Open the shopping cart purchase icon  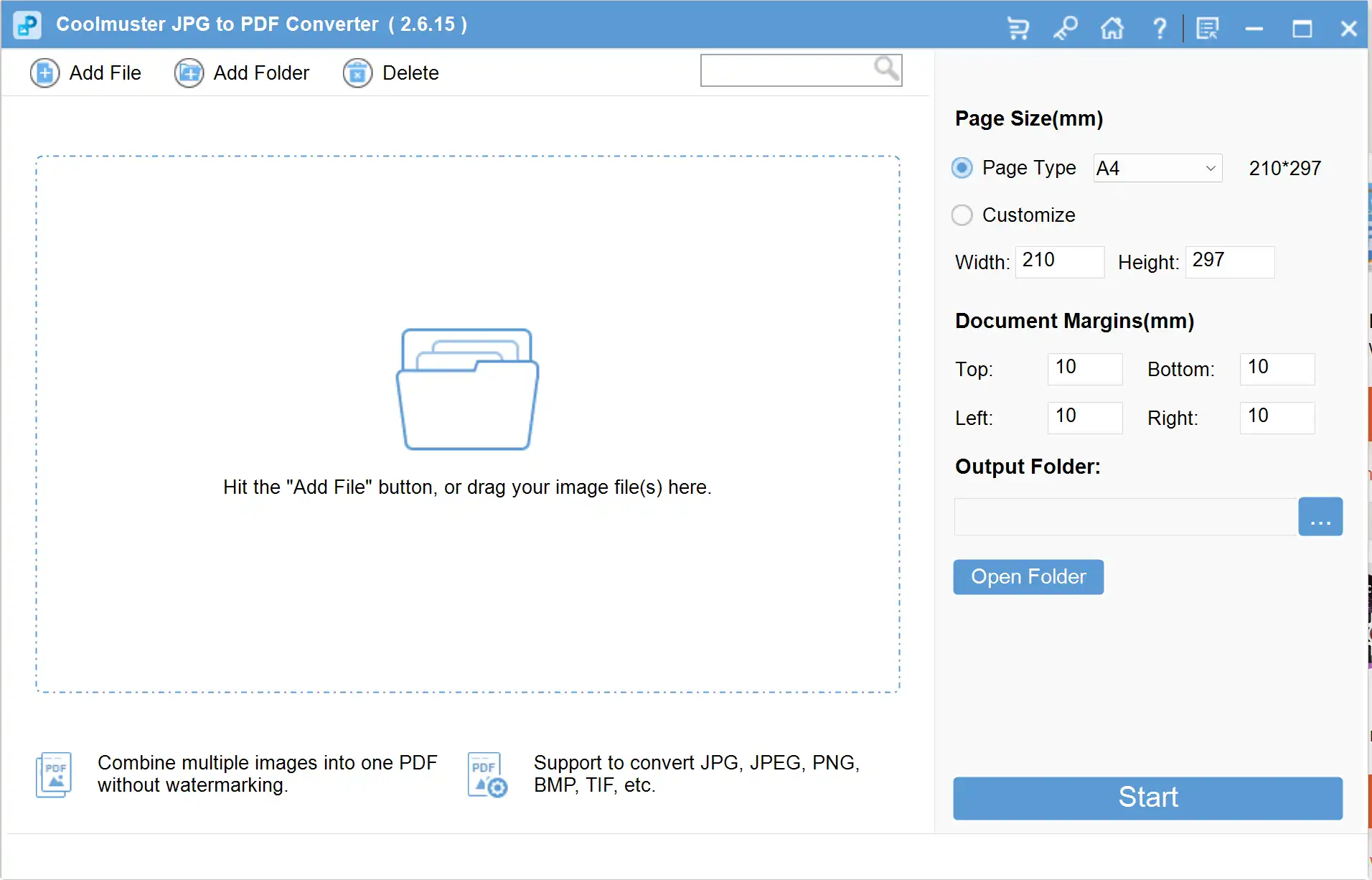click(x=1018, y=29)
